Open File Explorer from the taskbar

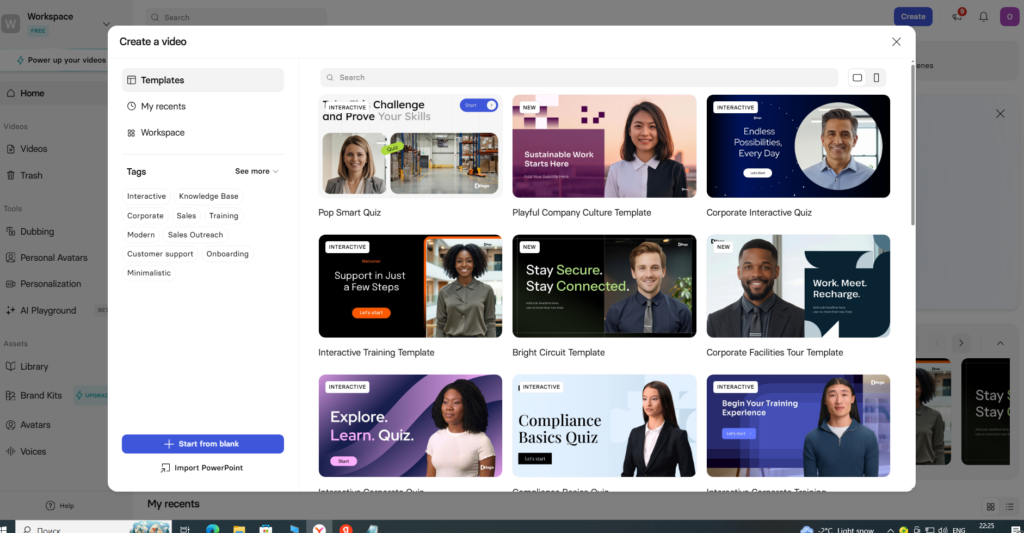(239, 528)
